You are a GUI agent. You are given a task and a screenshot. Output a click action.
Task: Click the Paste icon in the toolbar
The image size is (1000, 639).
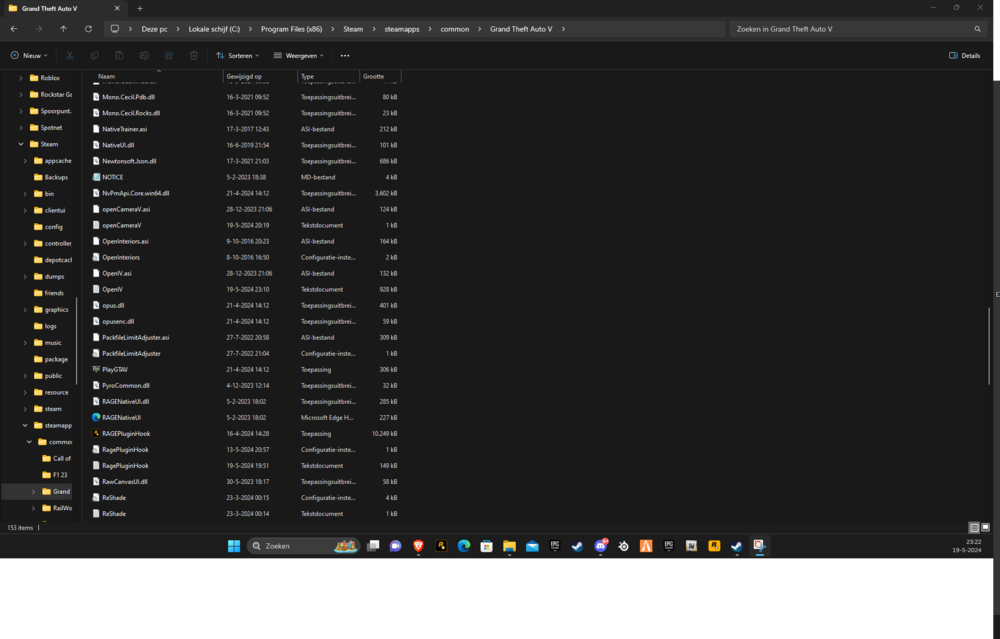coord(119,56)
